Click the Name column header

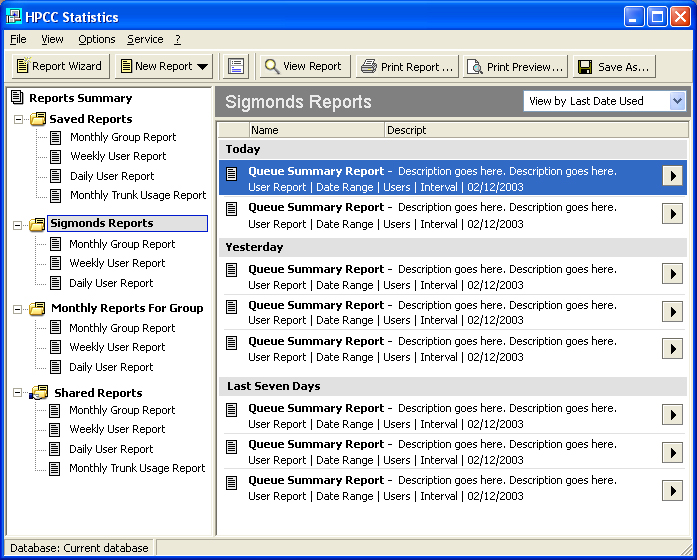pyautogui.click(x=316, y=130)
